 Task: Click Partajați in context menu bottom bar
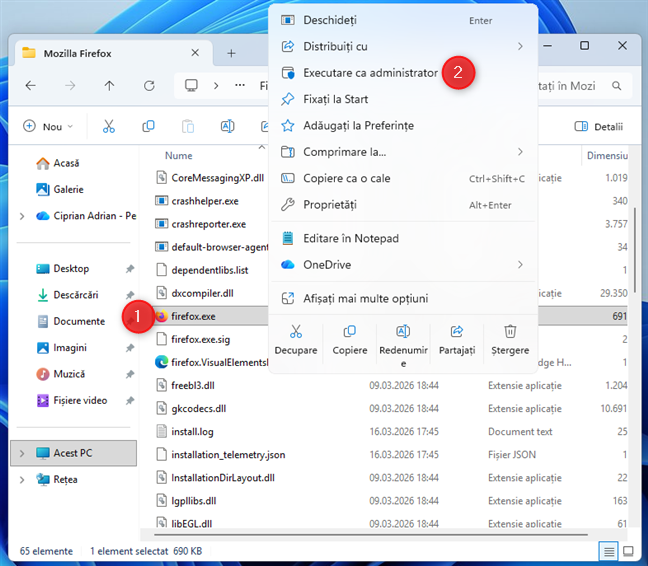(x=457, y=340)
